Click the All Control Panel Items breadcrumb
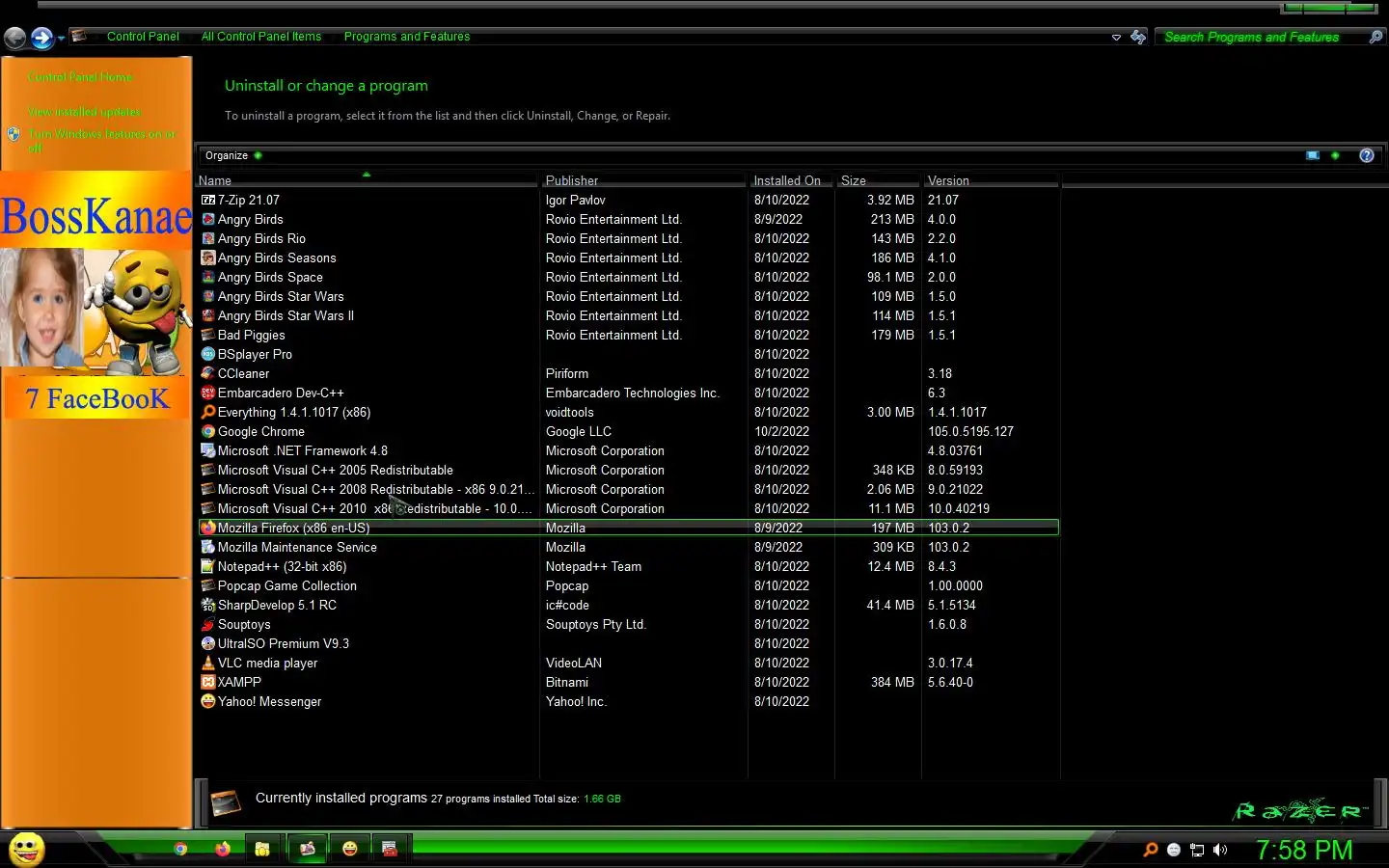 (260, 37)
